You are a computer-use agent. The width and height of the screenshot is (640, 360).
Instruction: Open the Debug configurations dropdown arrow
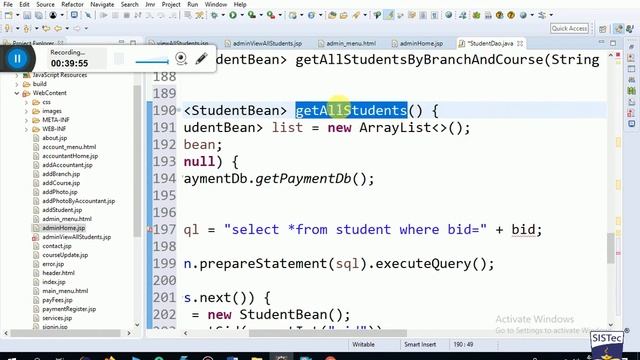tap(223, 15)
